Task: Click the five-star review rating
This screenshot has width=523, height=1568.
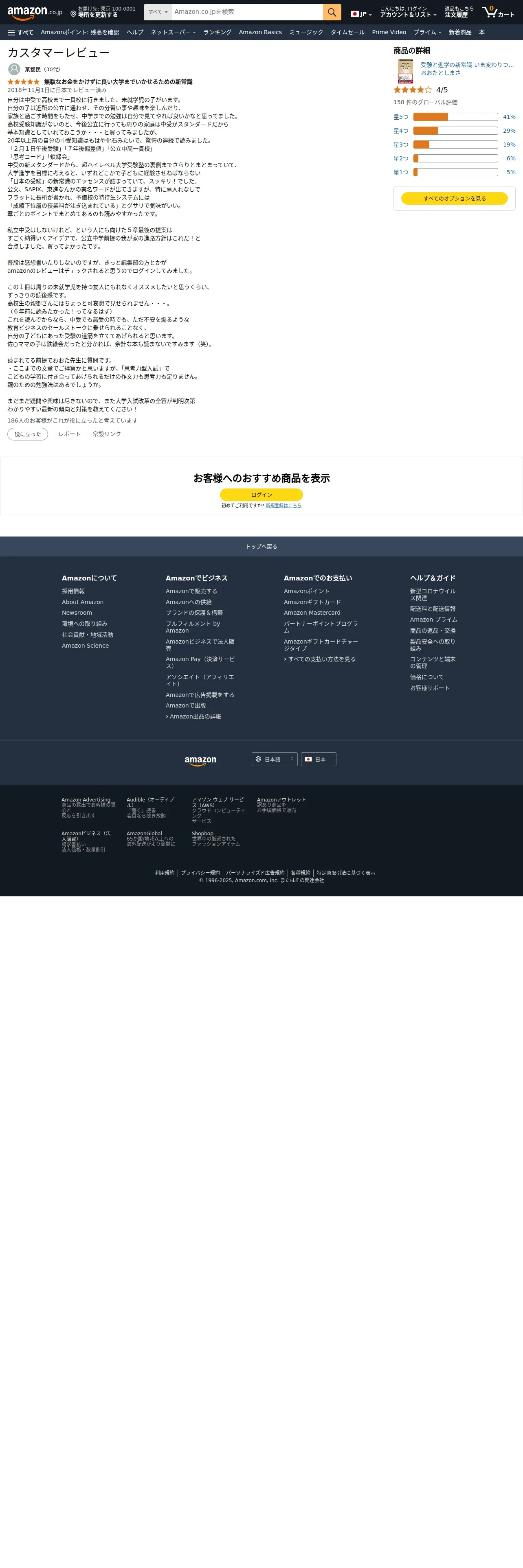Action: coord(24,81)
